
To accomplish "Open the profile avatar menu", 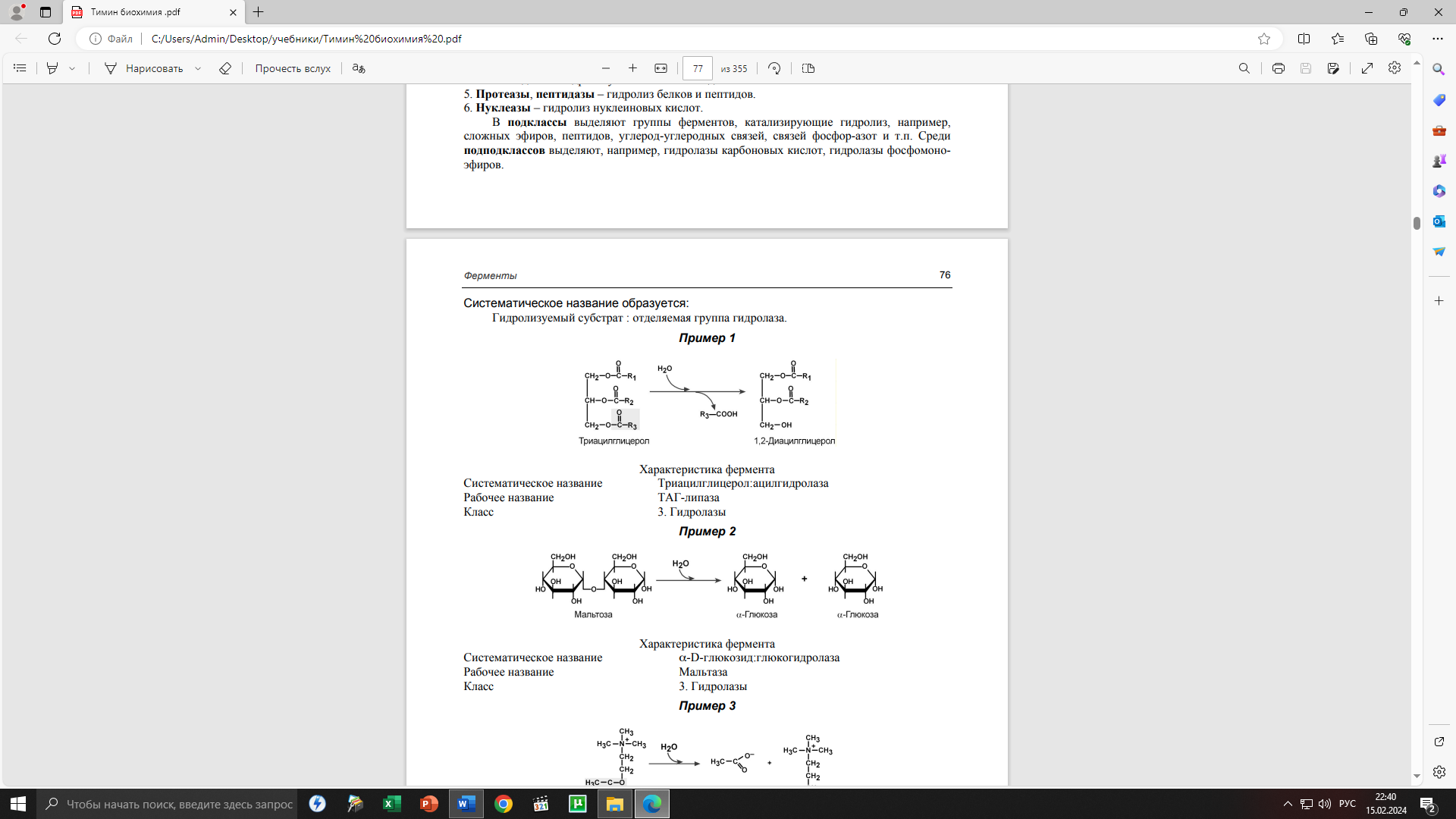I will click(x=17, y=12).
